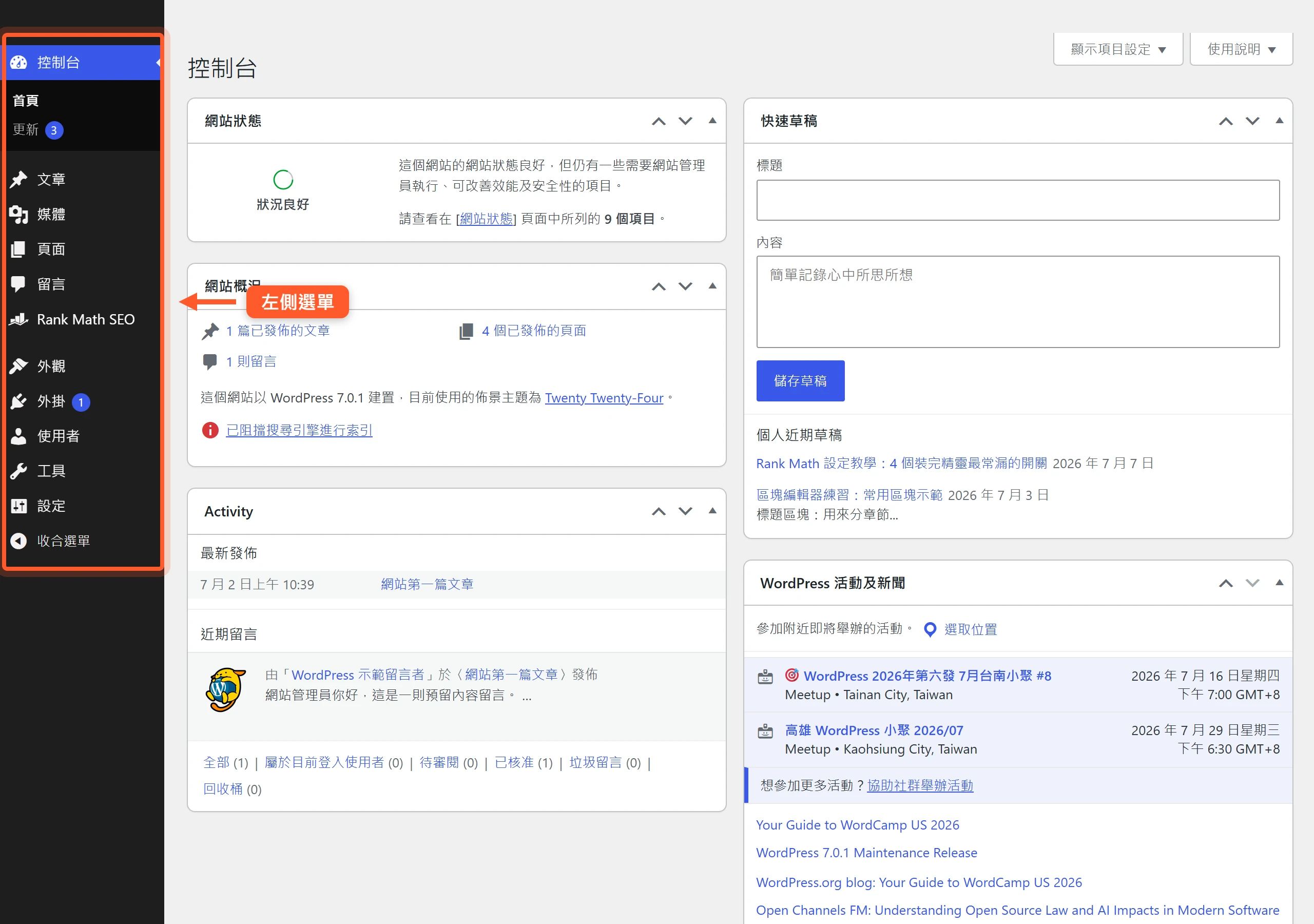Move Activity widget down
1314x924 pixels.
(x=685, y=511)
